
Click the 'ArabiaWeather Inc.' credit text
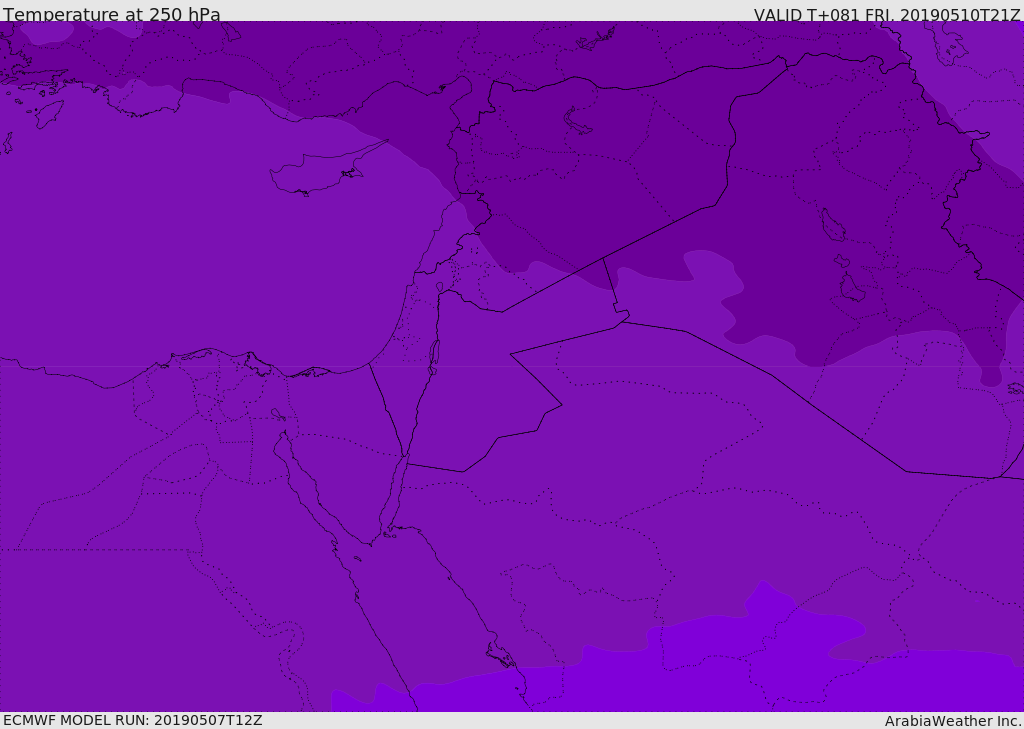pos(953,721)
